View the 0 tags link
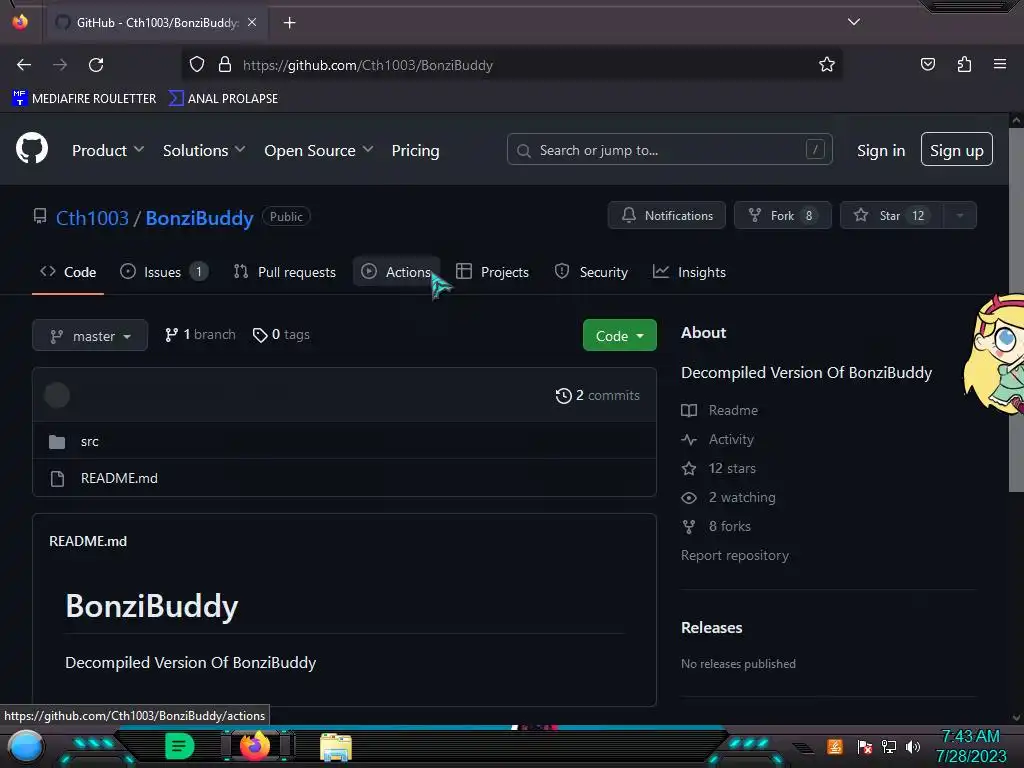Viewport: 1024px width, 768px height. coord(281,334)
